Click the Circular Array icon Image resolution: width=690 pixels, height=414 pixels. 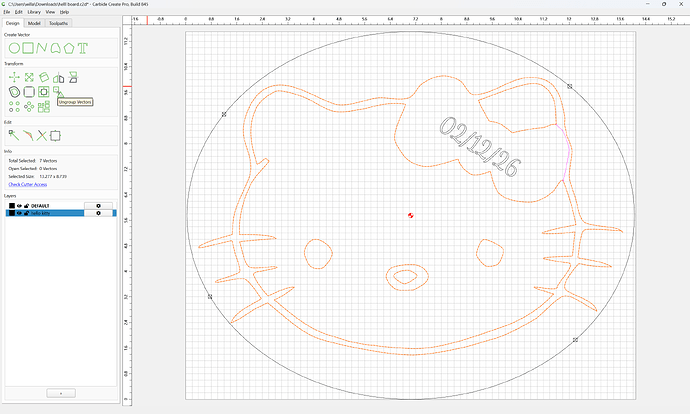[29, 106]
